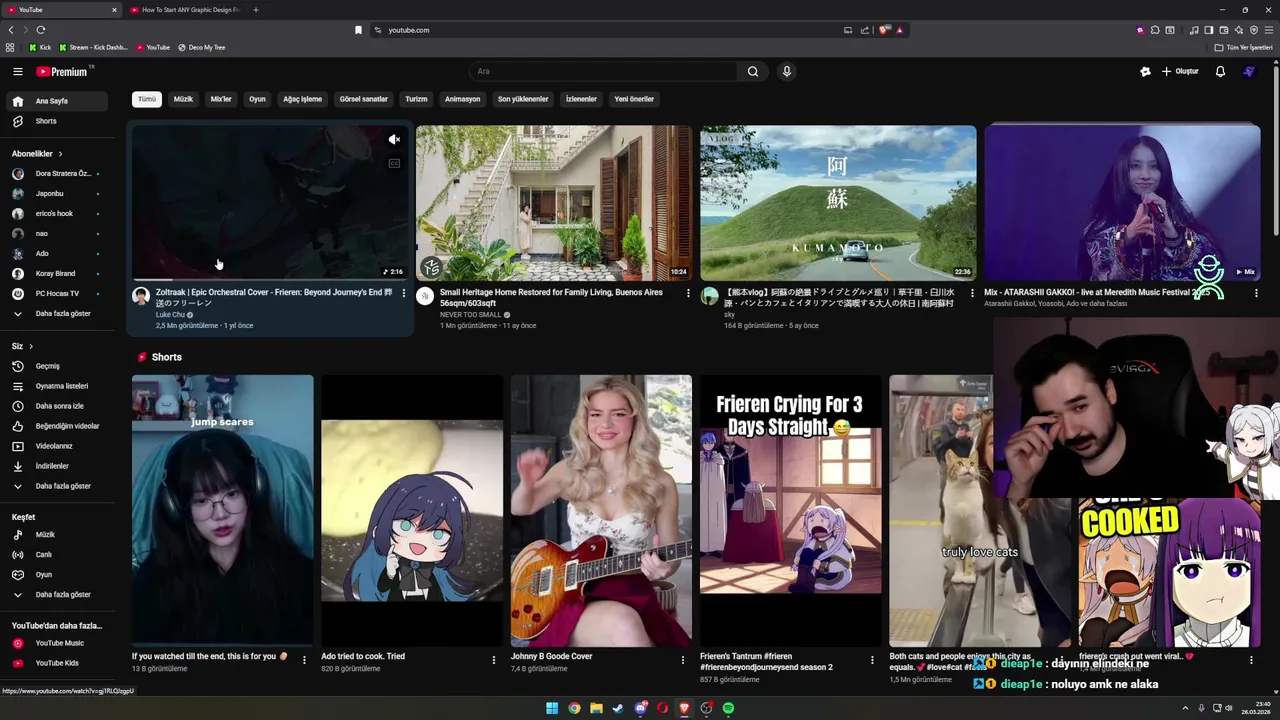
Task: Open Müzik under Keşfet
Action: coord(56,535)
